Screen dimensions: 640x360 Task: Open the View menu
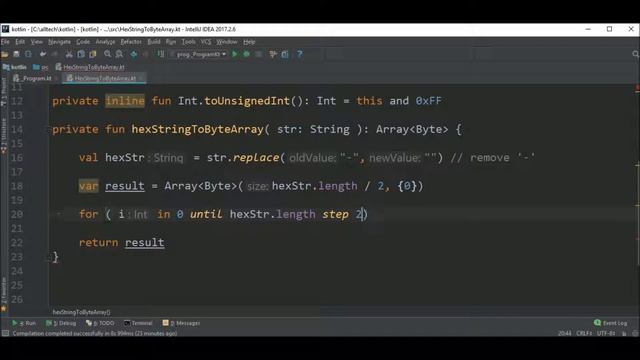coord(36,42)
